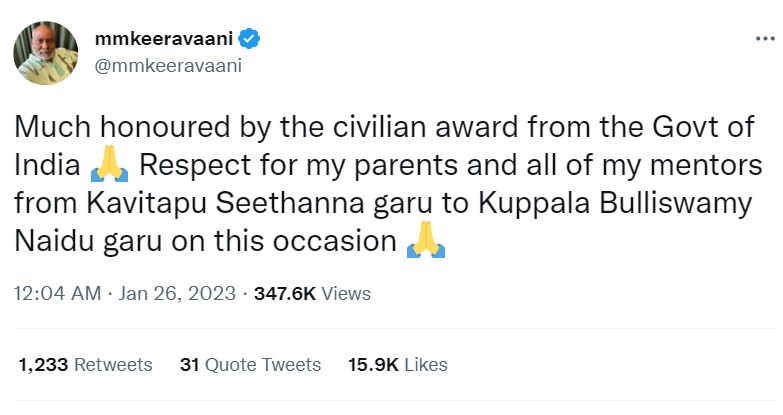View the 347.6K Views analytics
Screen dimensions: 783x415
click(x=312, y=294)
